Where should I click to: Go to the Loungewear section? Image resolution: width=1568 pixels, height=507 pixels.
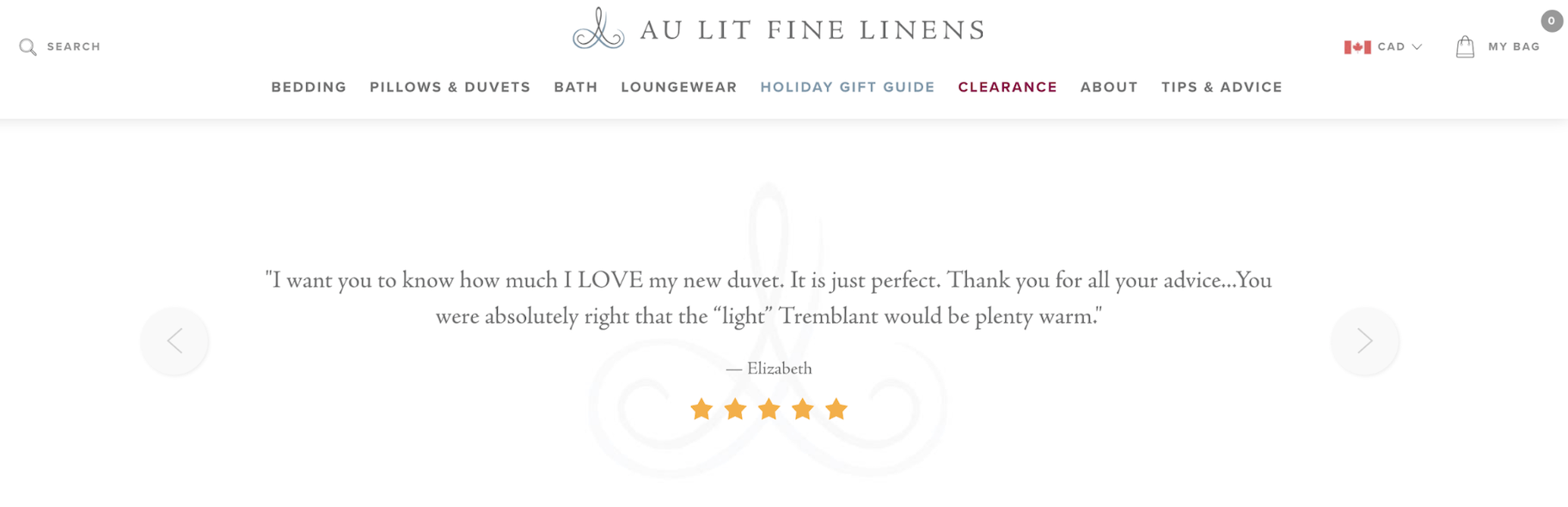click(678, 88)
